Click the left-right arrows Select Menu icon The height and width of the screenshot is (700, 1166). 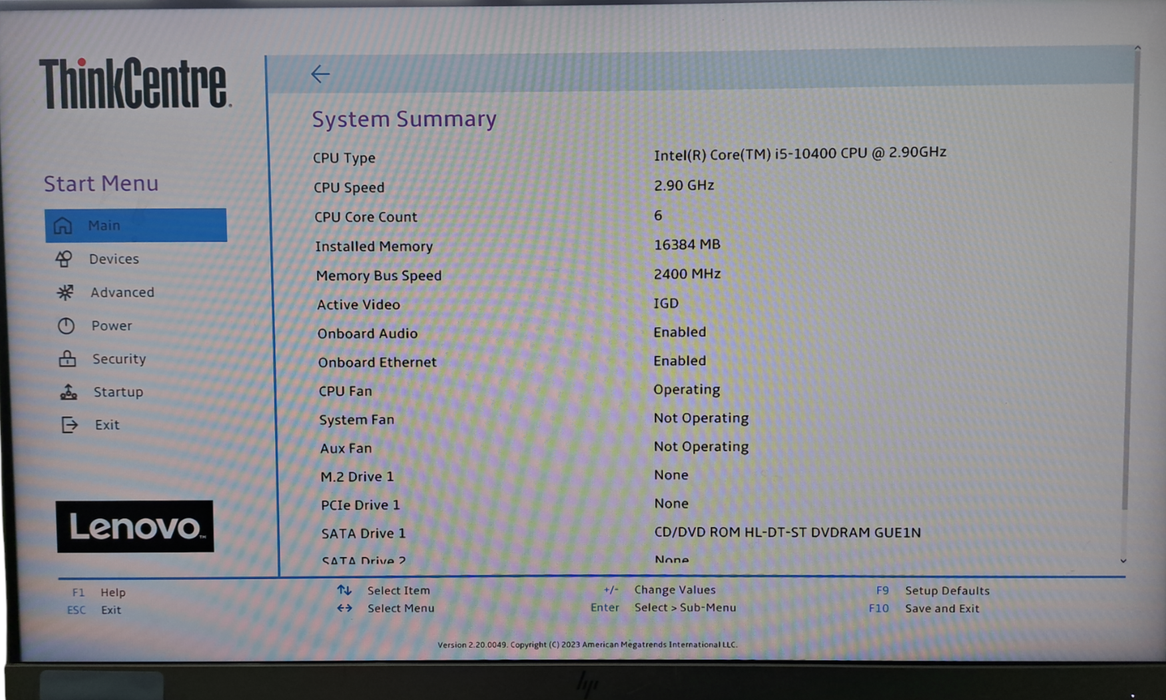[x=344, y=608]
